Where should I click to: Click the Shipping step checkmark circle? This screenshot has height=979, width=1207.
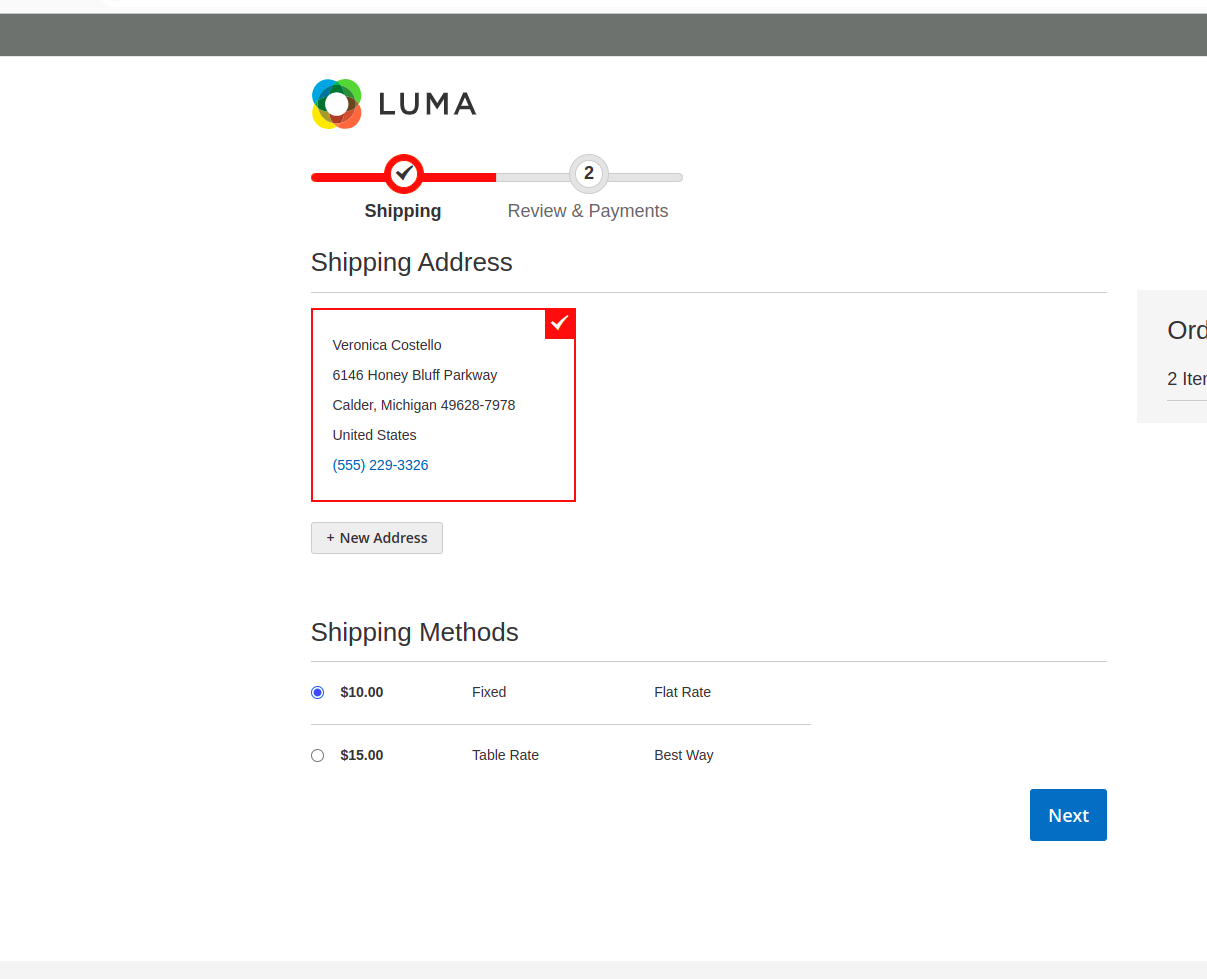click(x=403, y=174)
